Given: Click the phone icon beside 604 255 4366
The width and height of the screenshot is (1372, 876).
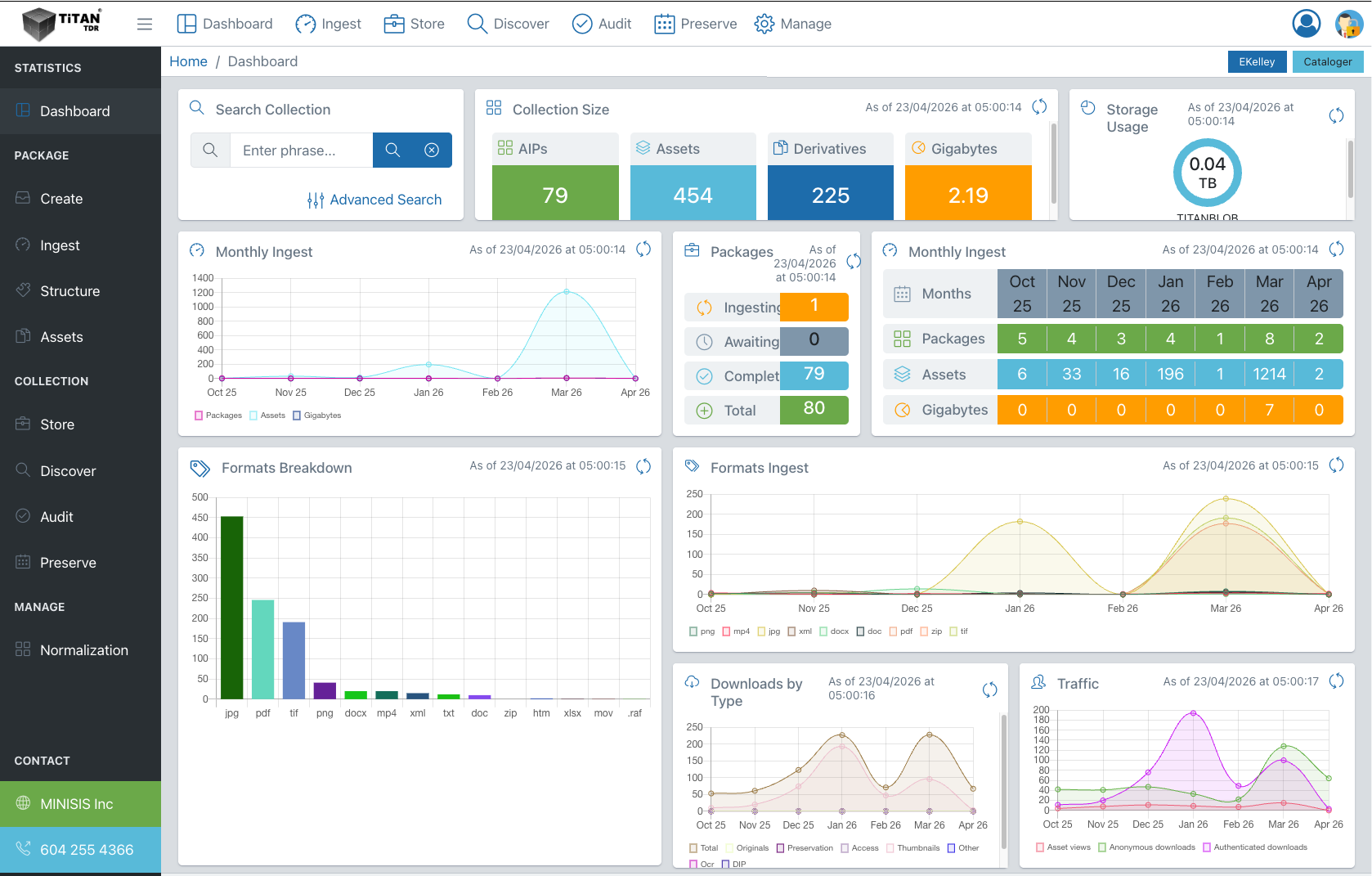Looking at the screenshot, I should (24, 850).
